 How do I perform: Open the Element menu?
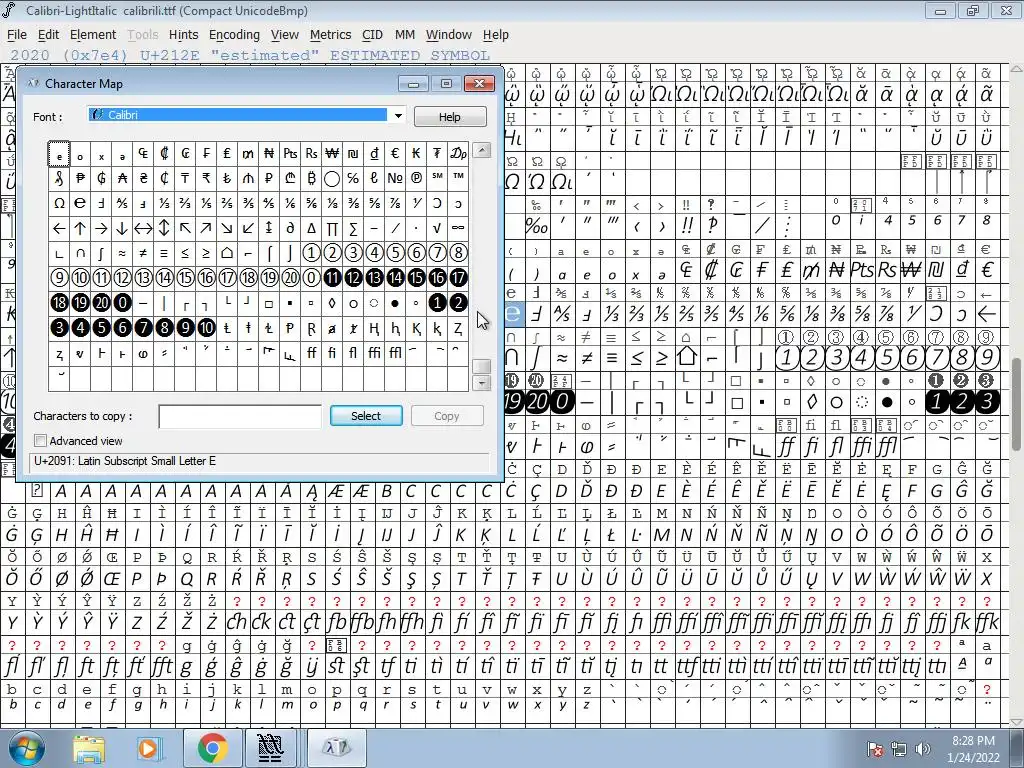click(x=93, y=35)
